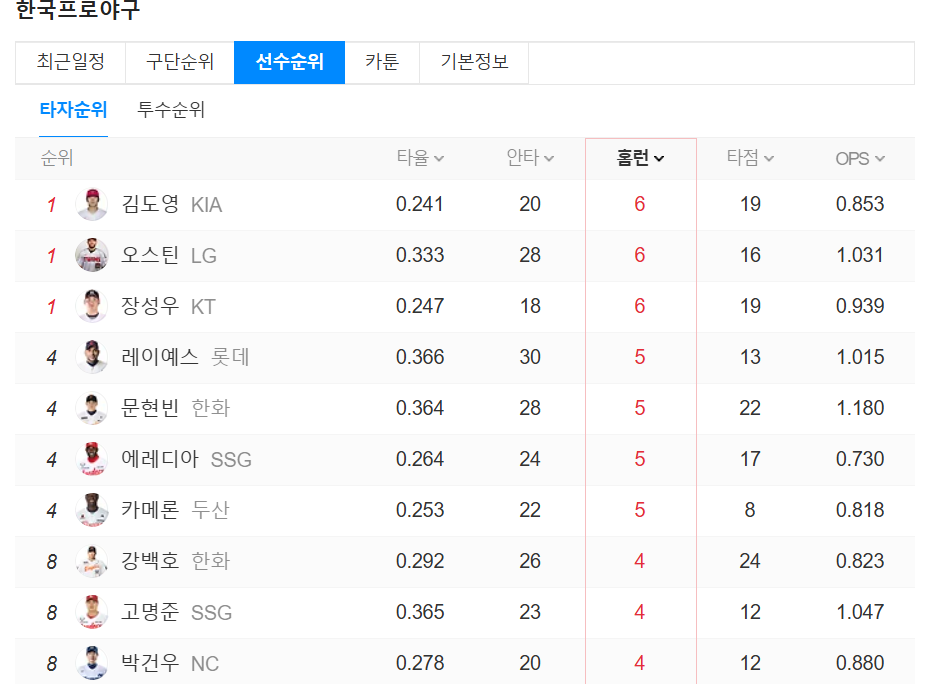The width and height of the screenshot is (927, 684).
Task: Open player 레이예스 name link
Action: 160,357
